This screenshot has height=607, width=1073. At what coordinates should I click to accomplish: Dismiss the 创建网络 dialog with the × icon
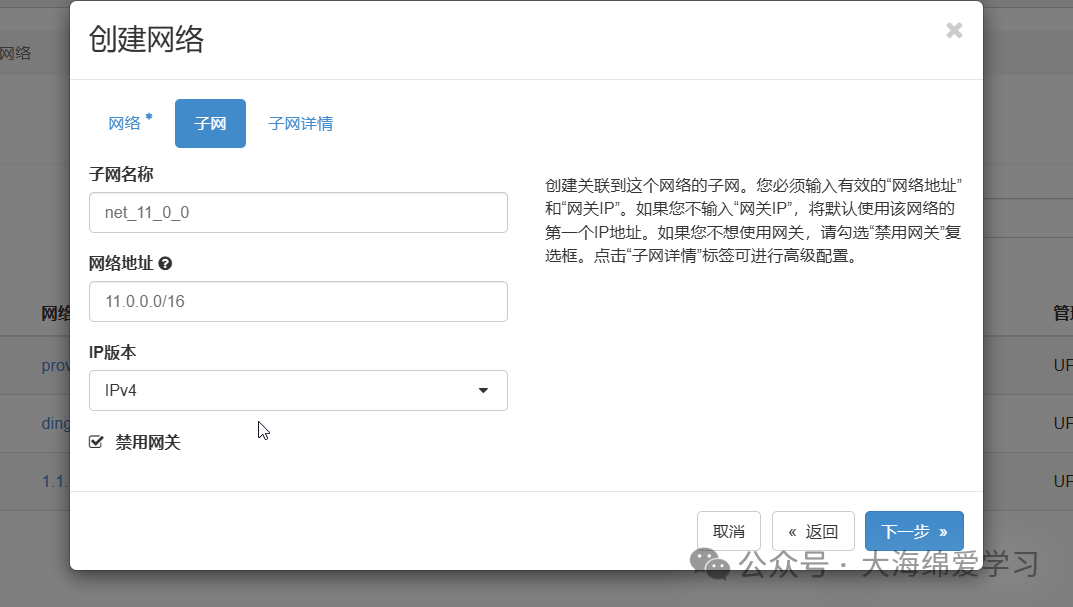coord(953,30)
